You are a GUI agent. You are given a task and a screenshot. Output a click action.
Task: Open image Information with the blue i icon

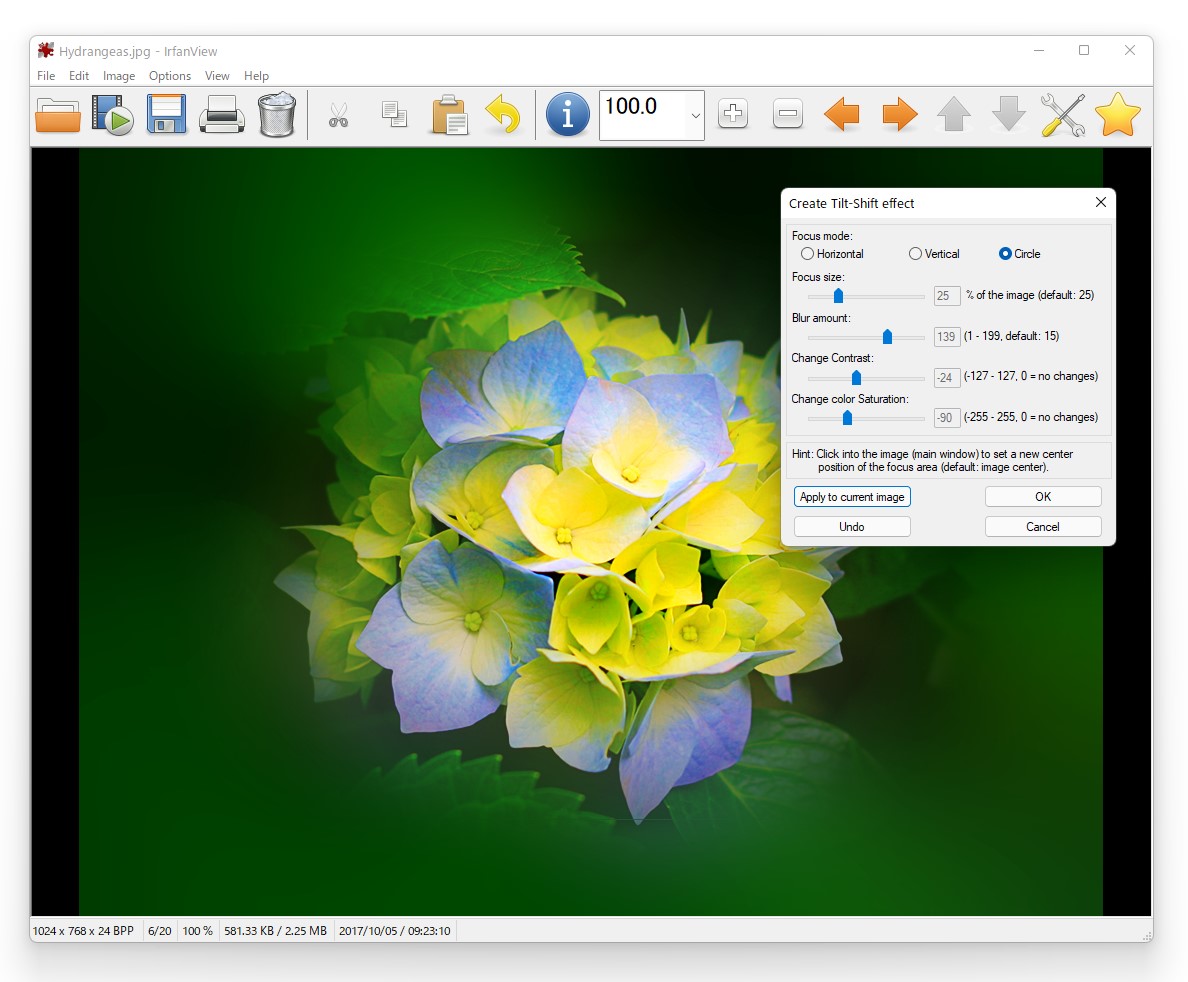click(567, 114)
